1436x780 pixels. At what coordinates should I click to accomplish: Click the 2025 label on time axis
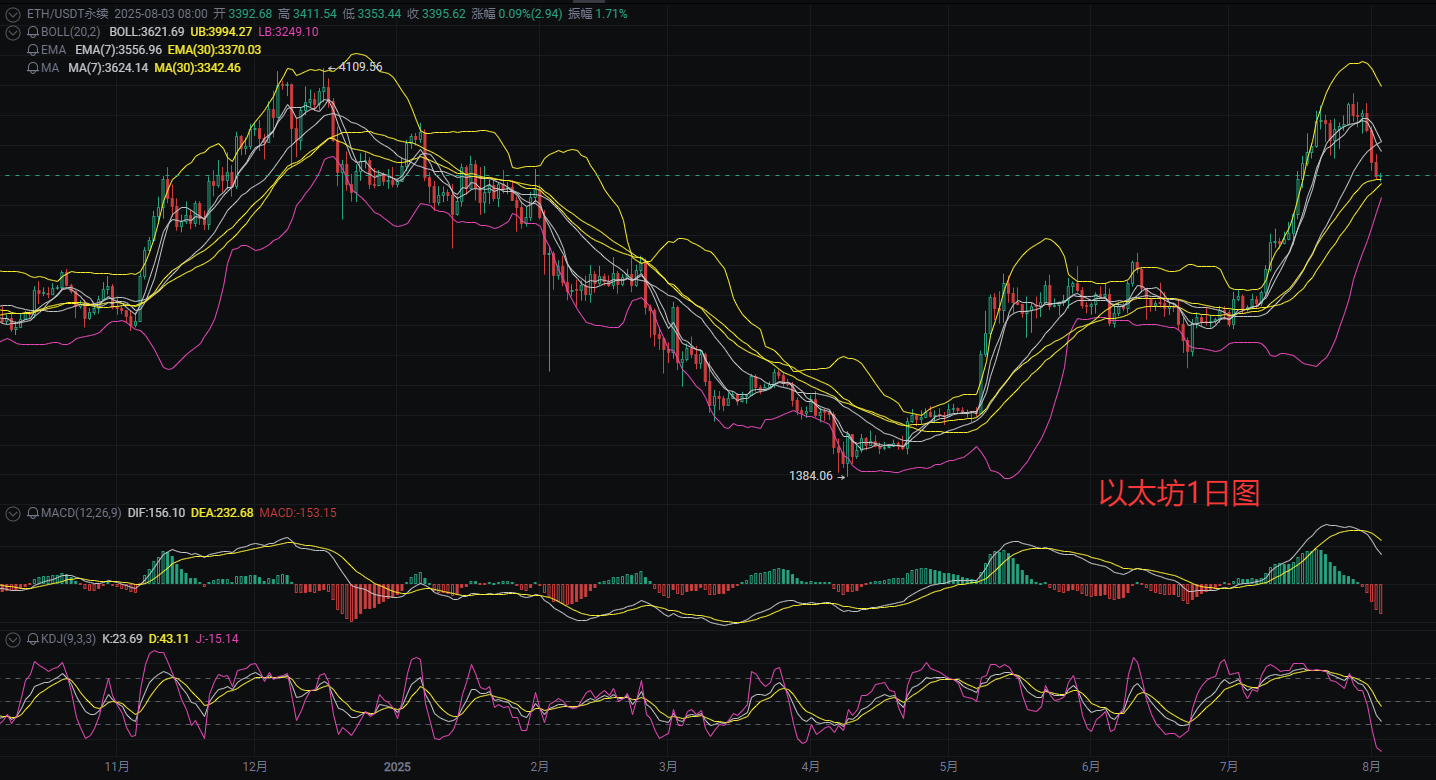point(397,767)
